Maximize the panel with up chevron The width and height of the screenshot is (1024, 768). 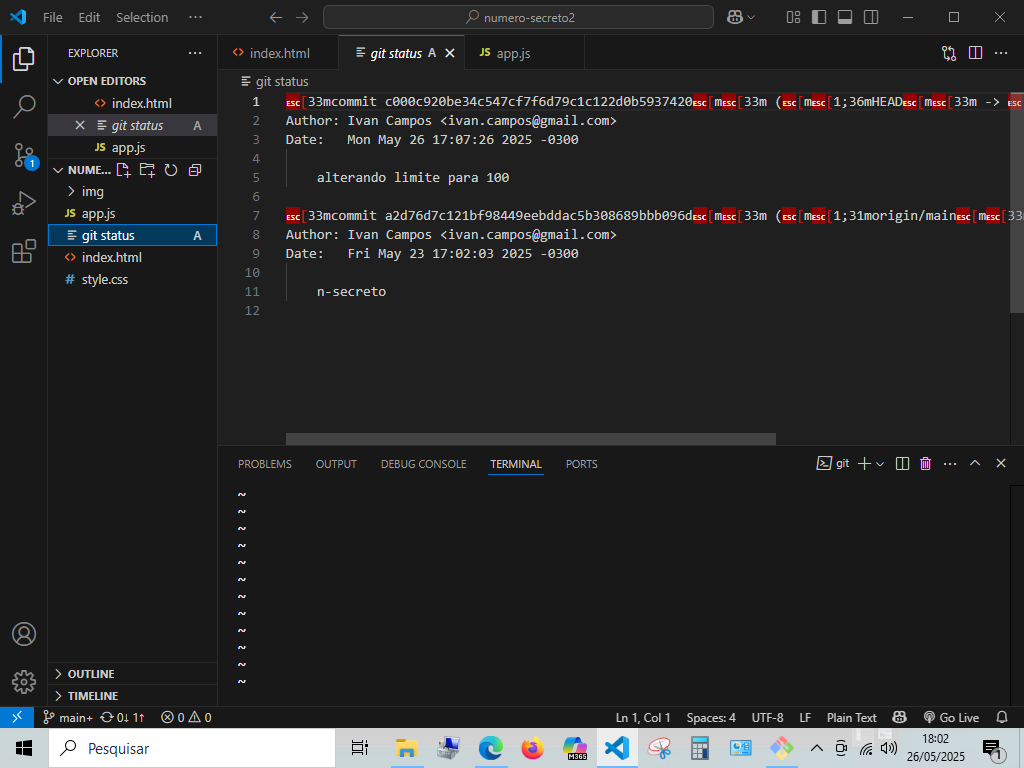pyautogui.click(x=975, y=463)
